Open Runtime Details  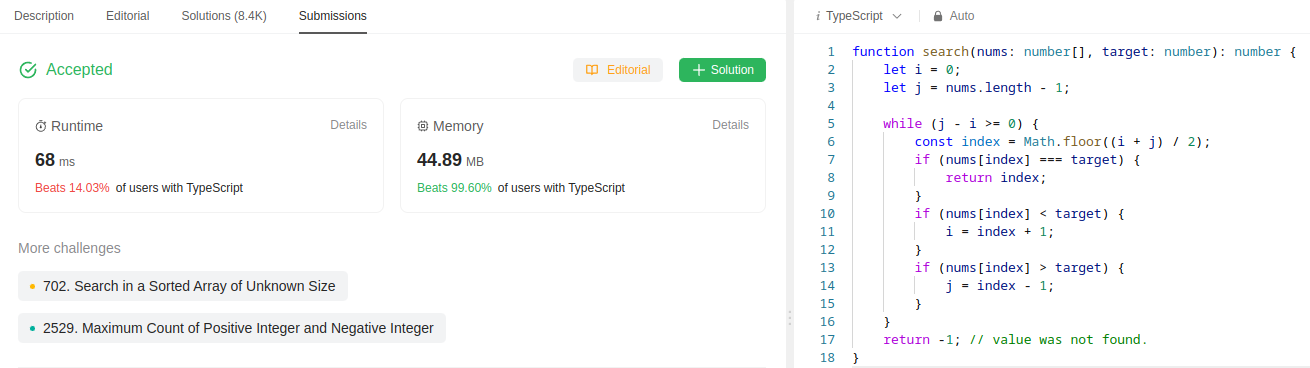tap(349, 125)
